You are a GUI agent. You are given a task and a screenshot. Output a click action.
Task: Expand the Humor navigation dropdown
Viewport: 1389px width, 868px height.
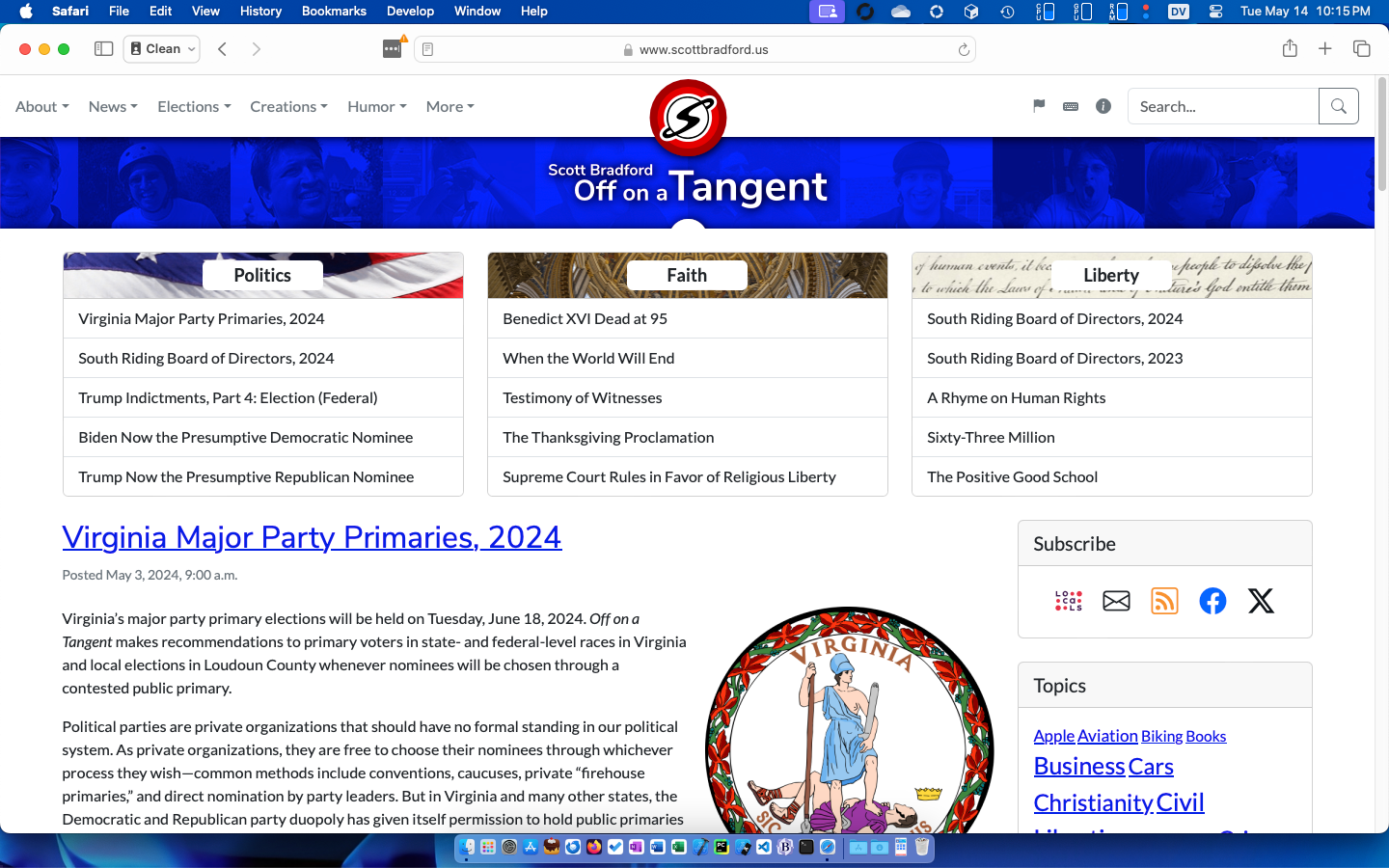(376, 106)
